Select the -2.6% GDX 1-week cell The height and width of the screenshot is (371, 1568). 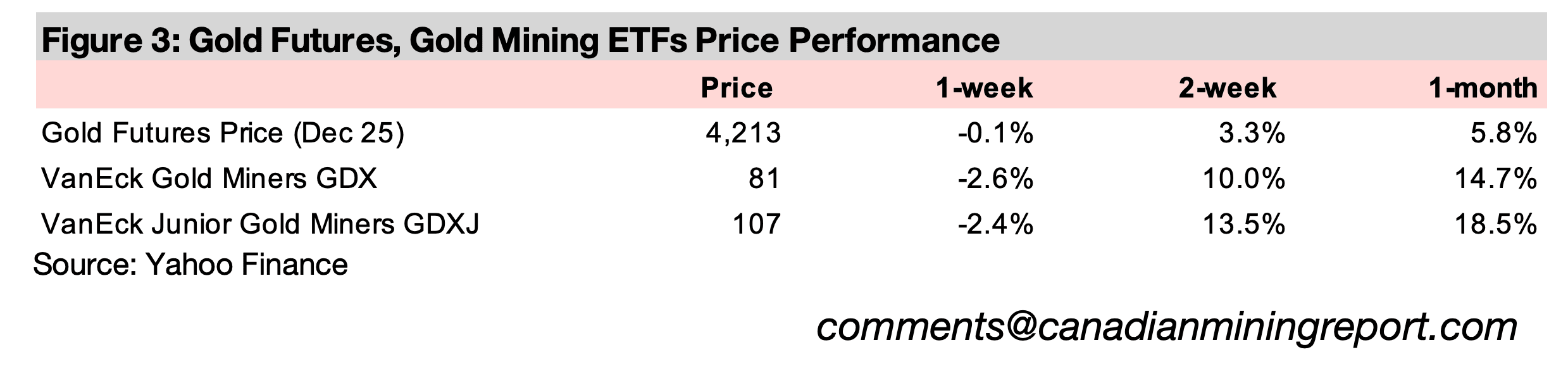click(995, 179)
